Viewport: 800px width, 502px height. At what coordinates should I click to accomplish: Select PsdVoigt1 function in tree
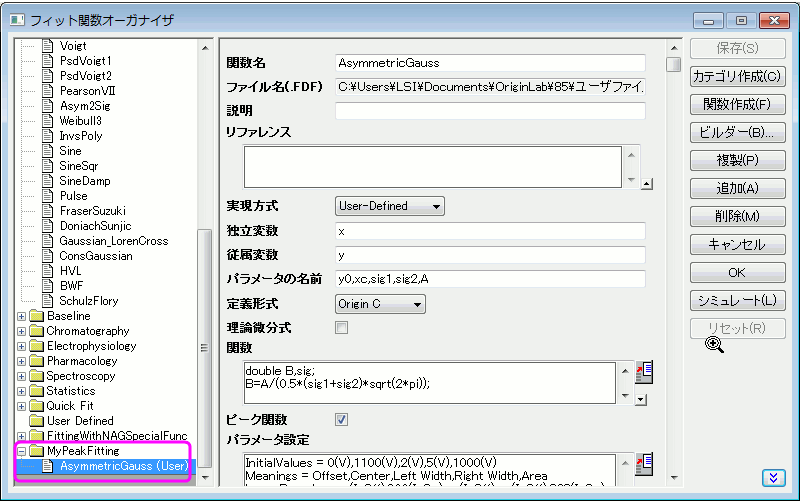85,61
